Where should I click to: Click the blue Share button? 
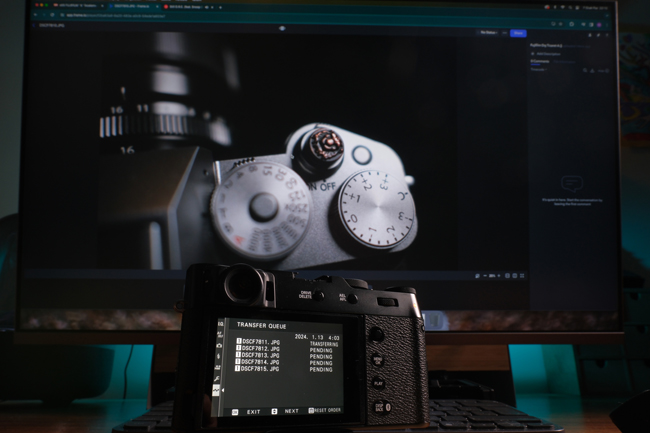(518, 33)
